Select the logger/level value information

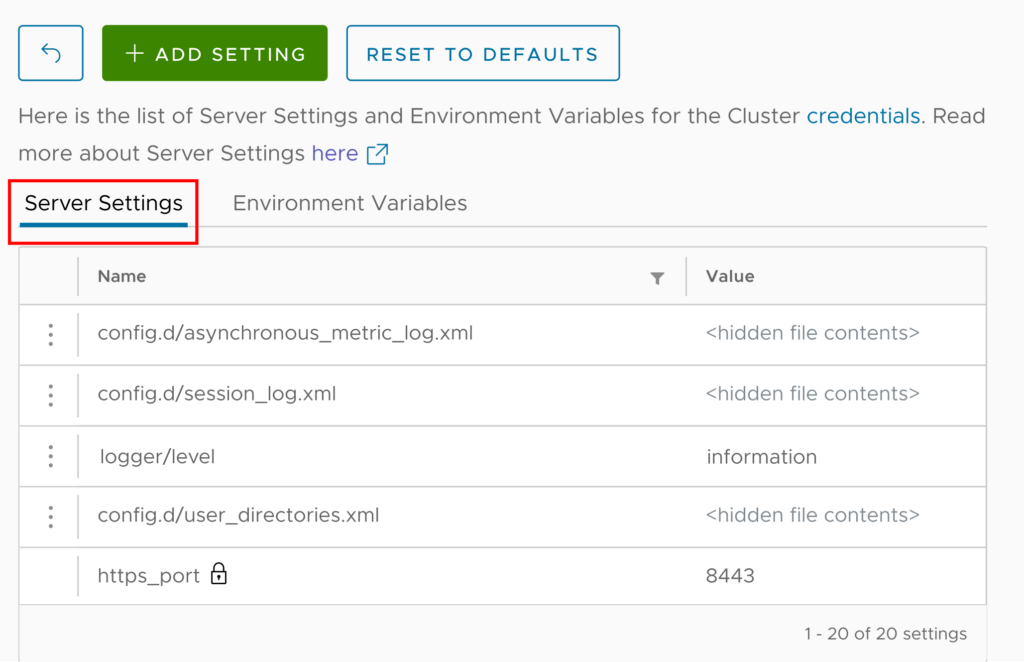click(x=762, y=456)
